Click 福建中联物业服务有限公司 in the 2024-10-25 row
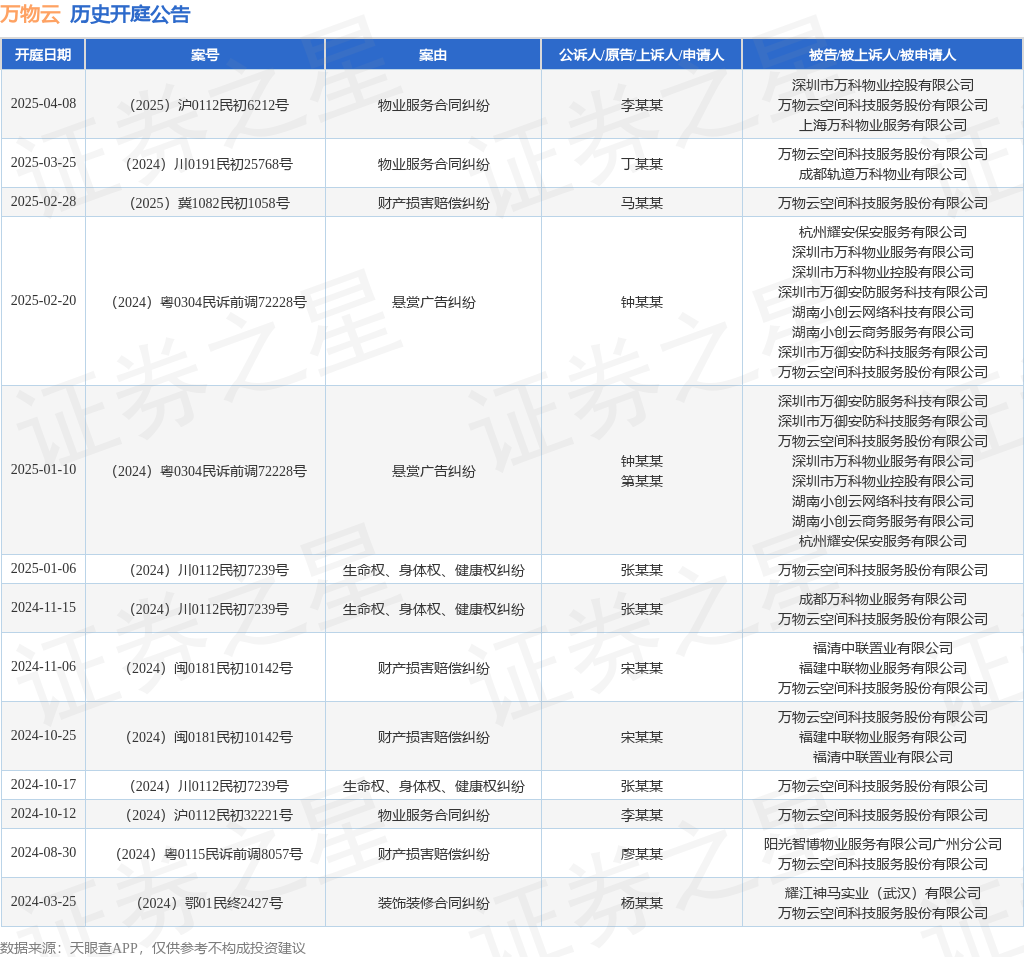 882,737
